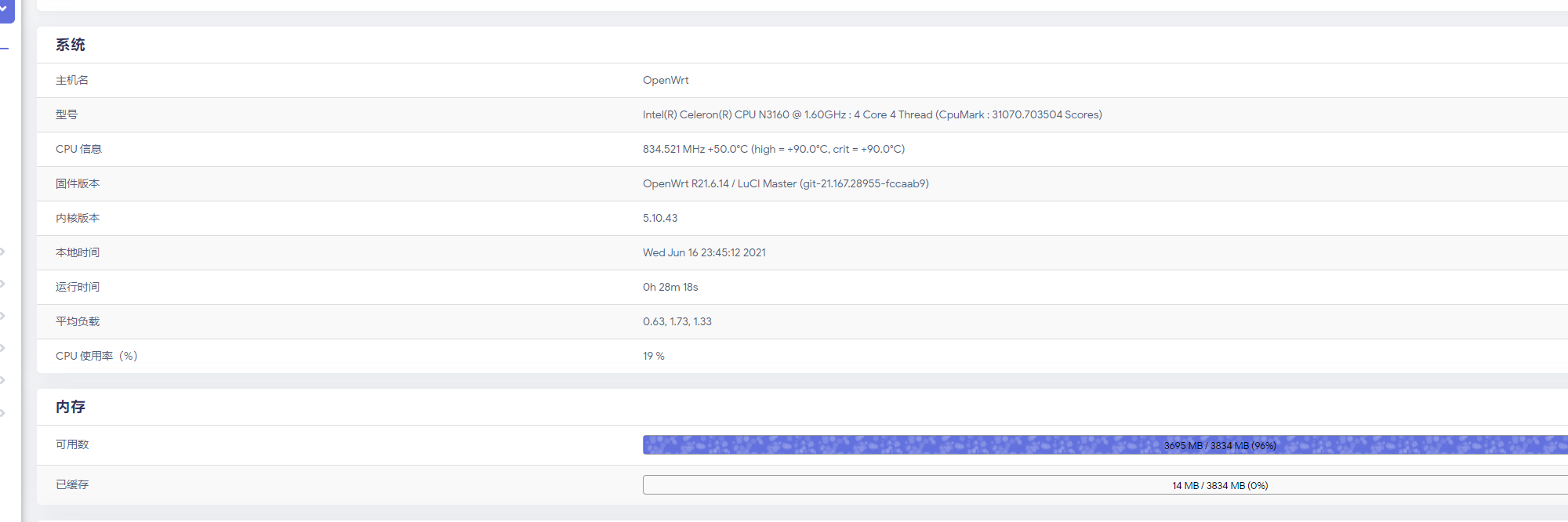1568x522 pixels.
Task: Click the 已缓存 row label
Action: 72,484
